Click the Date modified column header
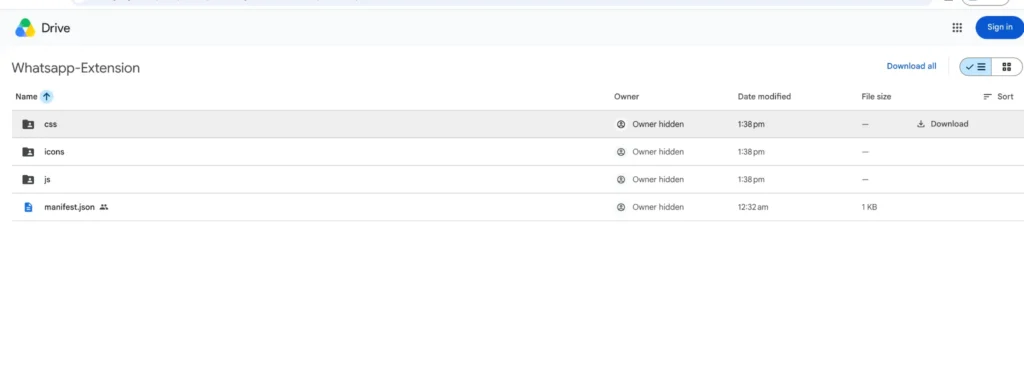Viewport: 1024px width, 374px height. 764,97
